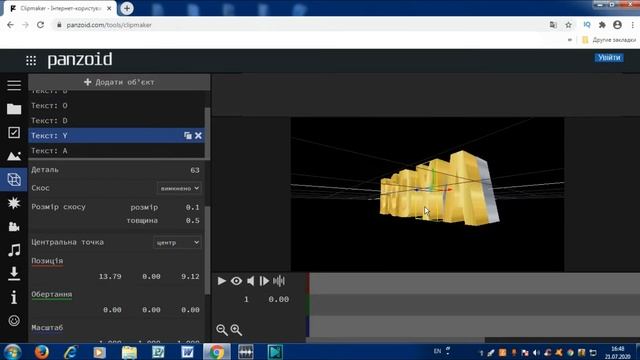This screenshot has width=640, height=360.
Task: Open the hamburger menu in the sidebar
Action: click(14, 85)
